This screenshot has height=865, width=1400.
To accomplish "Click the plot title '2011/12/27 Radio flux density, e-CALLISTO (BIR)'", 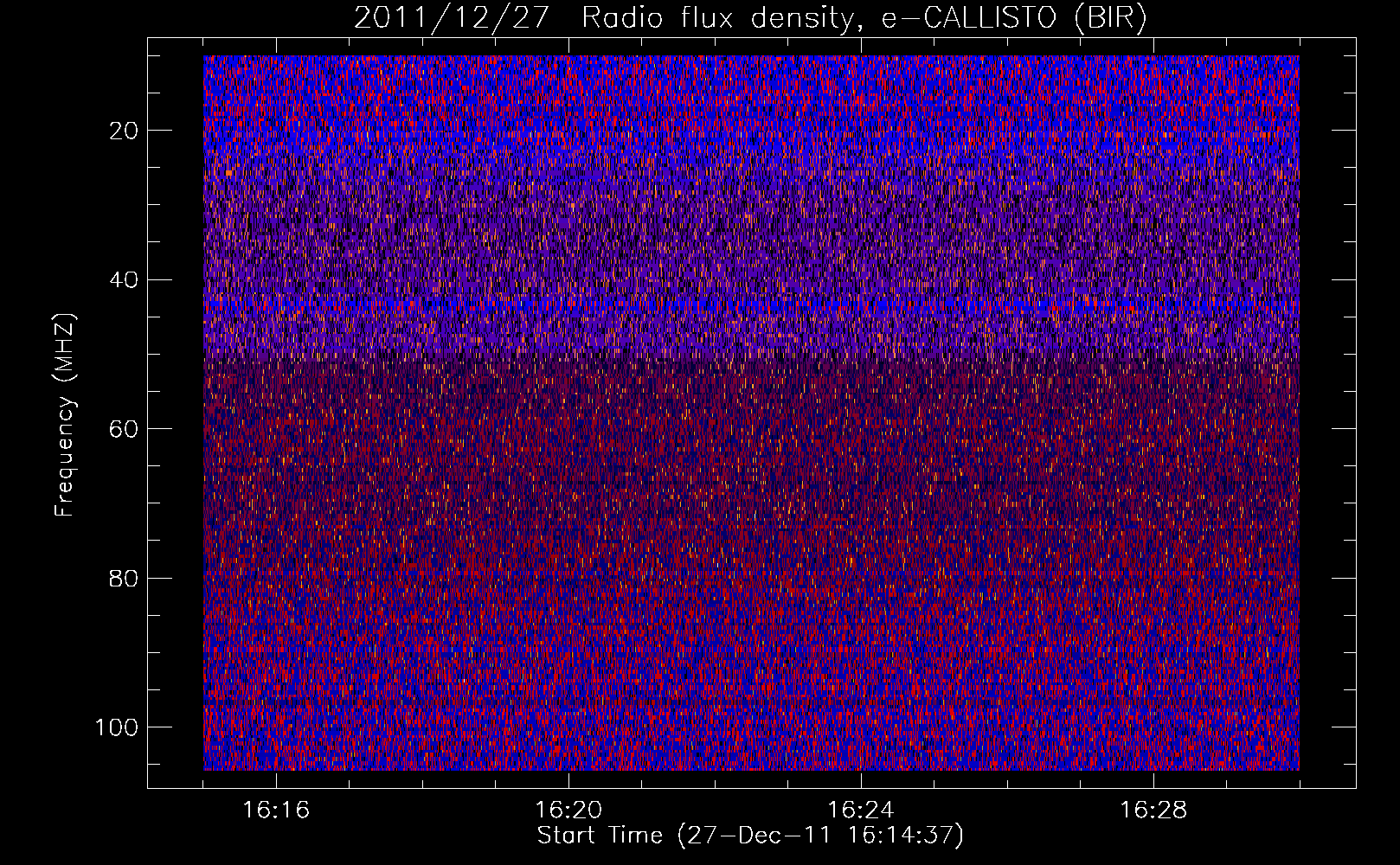I will (x=750, y=17).
